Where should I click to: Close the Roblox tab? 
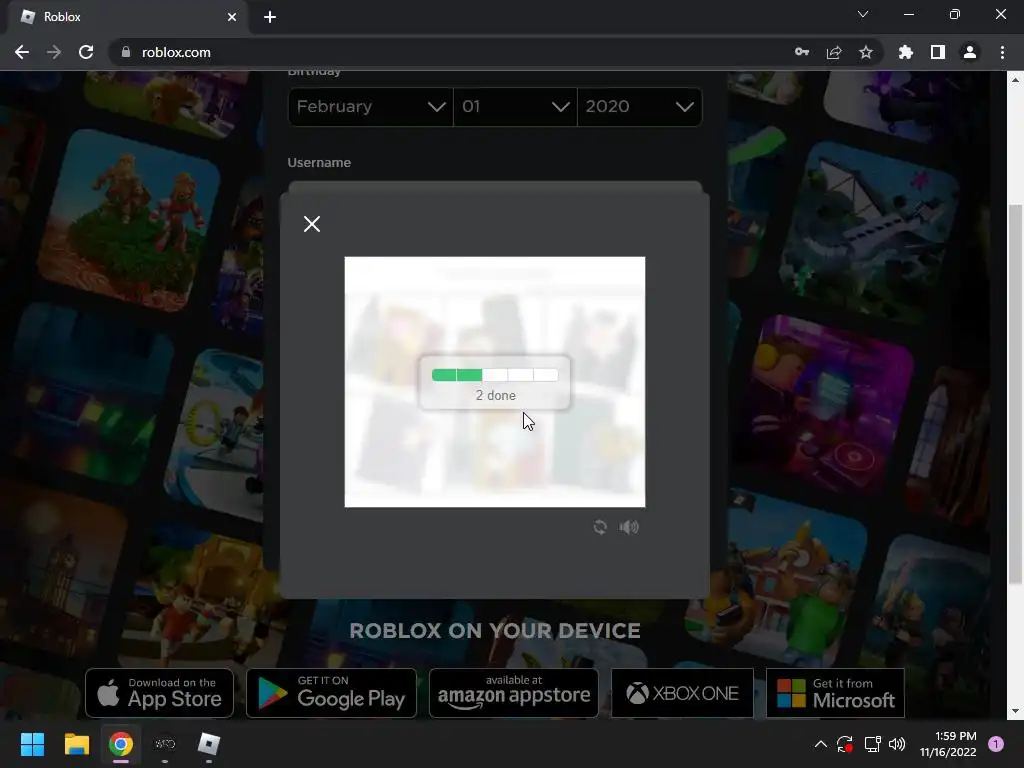pyautogui.click(x=232, y=17)
